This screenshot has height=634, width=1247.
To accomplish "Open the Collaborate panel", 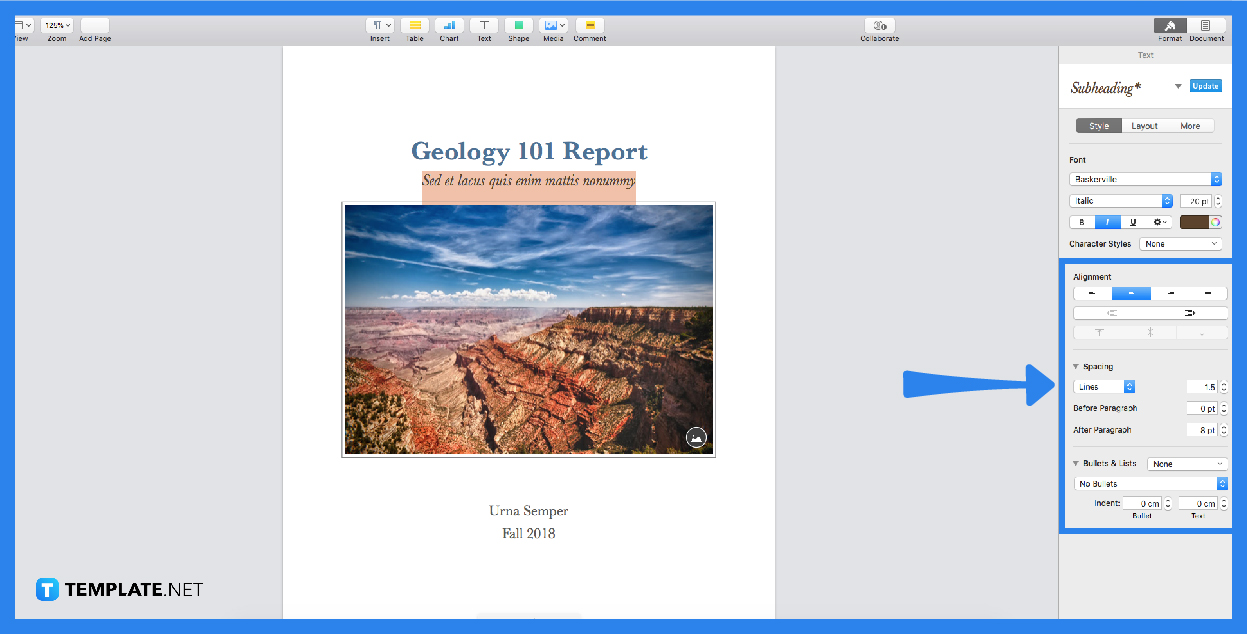I will click(879, 27).
